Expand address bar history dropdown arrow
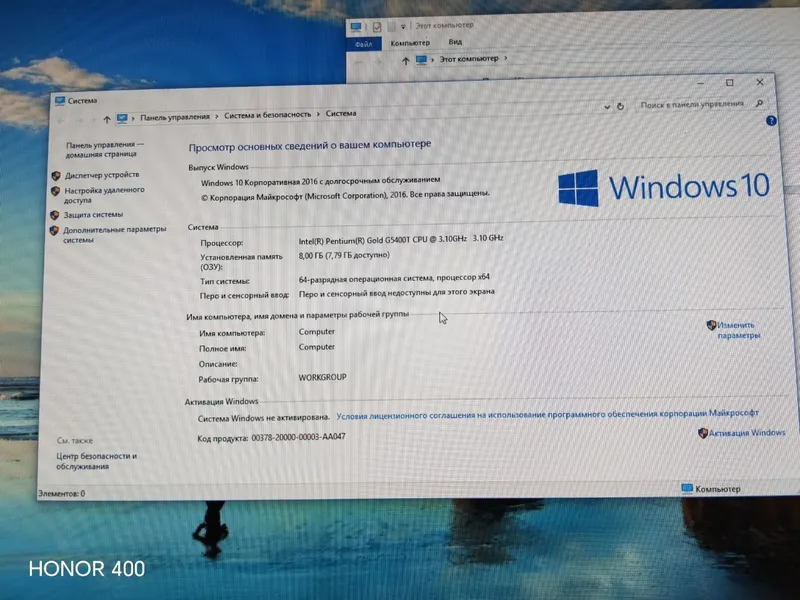Viewport: 800px width, 600px height. 607,107
